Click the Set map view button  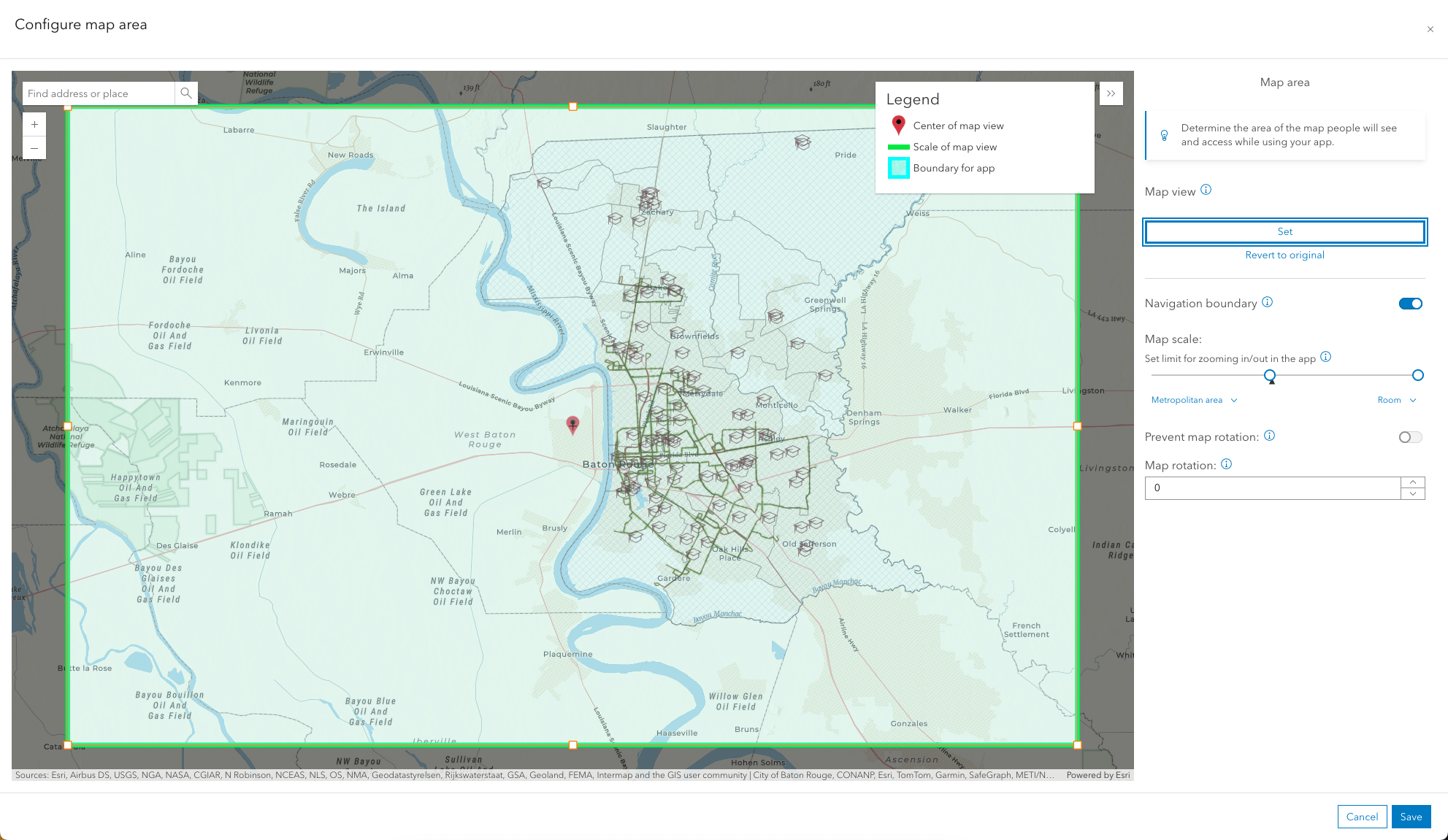(x=1284, y=231)
